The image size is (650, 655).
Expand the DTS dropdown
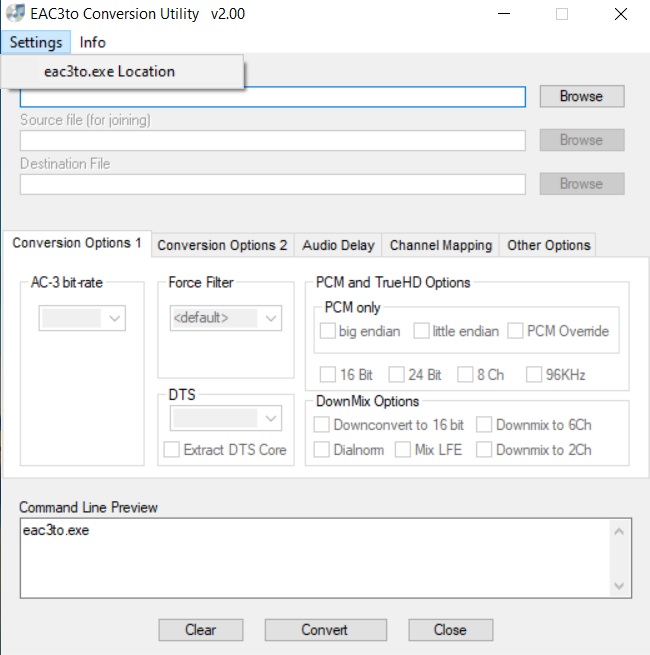(x=226, y=418)
